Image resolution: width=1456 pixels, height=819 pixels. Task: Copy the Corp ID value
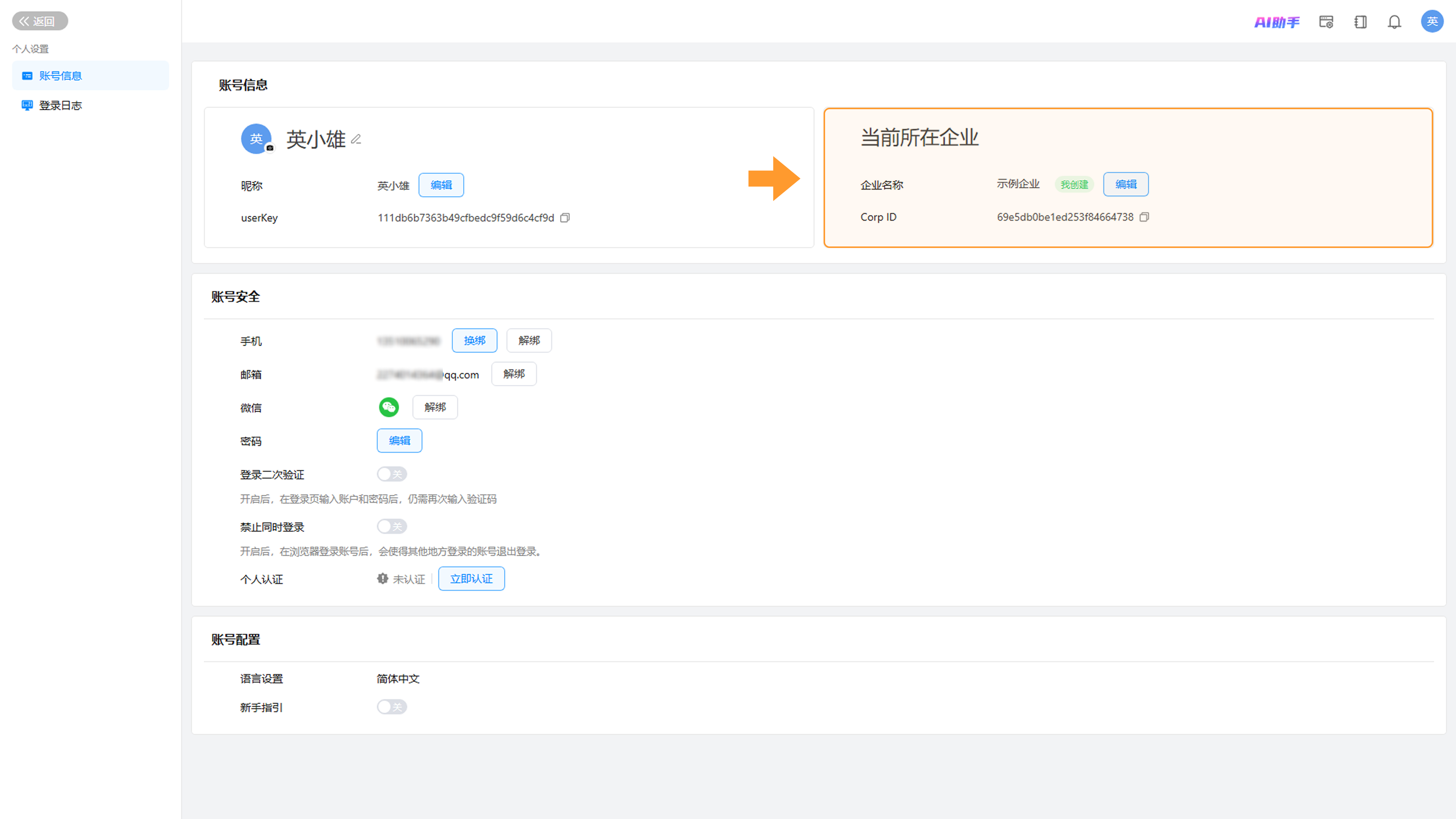pyautogui.click(x=1144, y=217)
